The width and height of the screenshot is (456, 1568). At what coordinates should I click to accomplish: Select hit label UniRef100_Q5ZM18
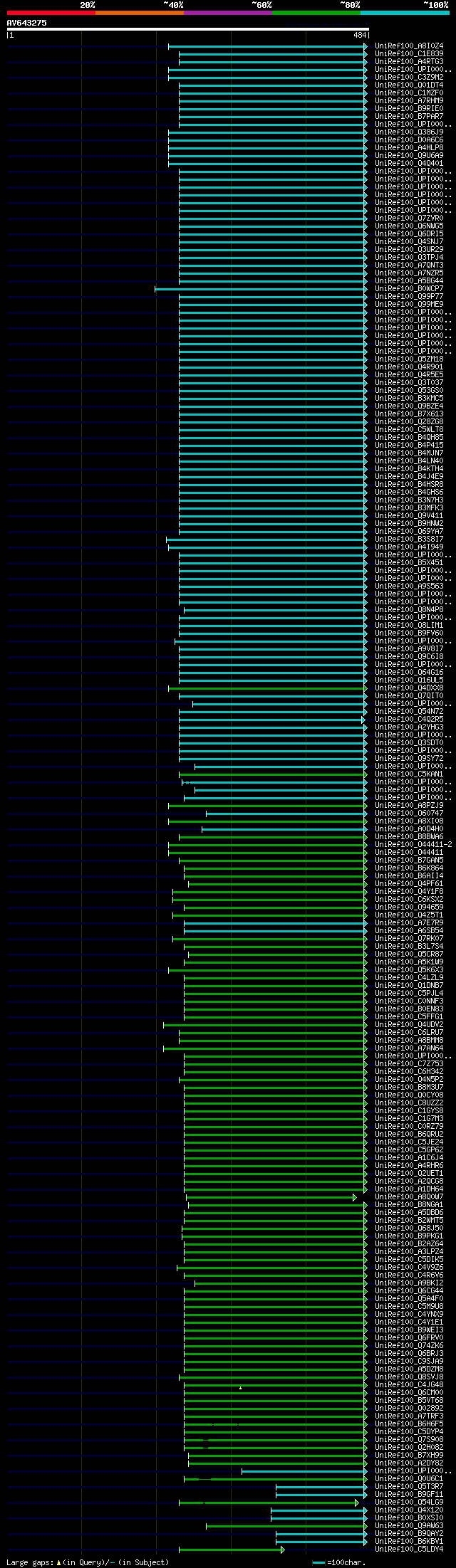click(x=409, y=359)
